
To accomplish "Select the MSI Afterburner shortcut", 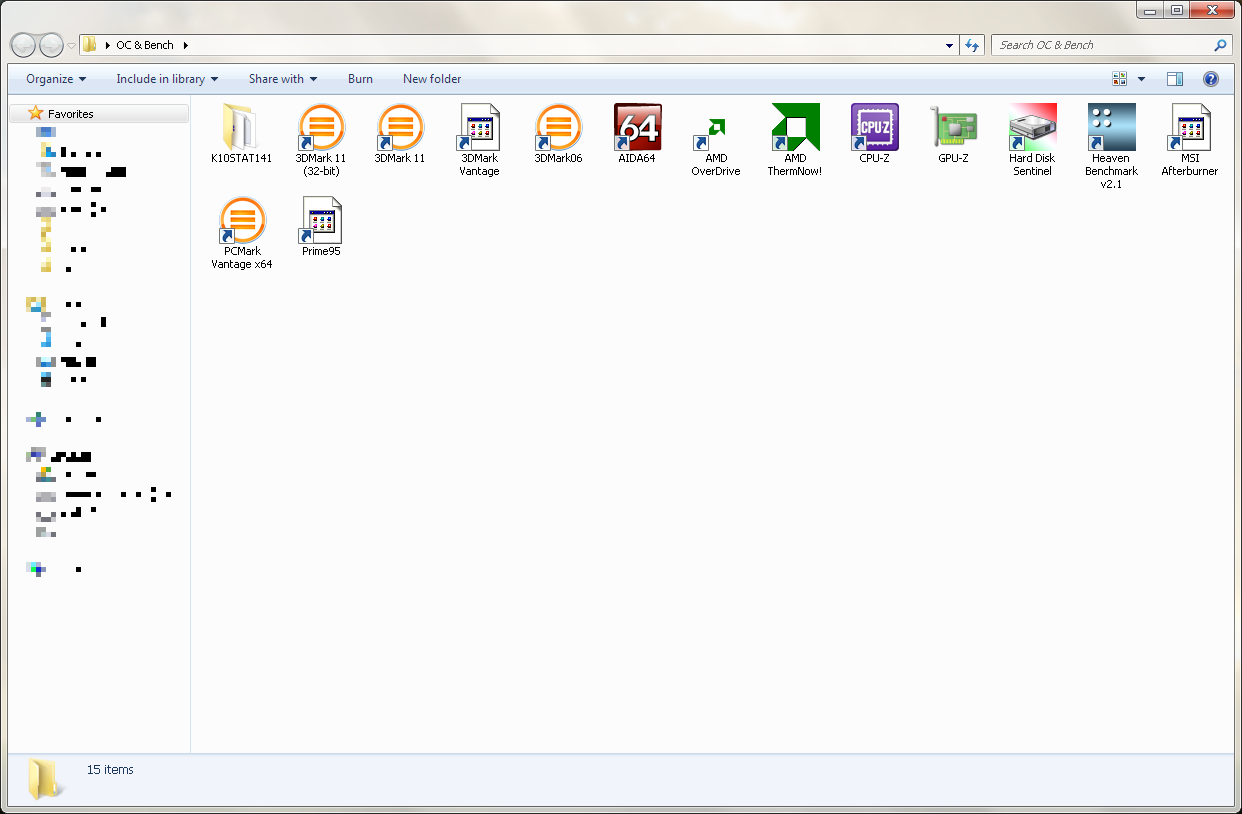I will [1190, 139].
